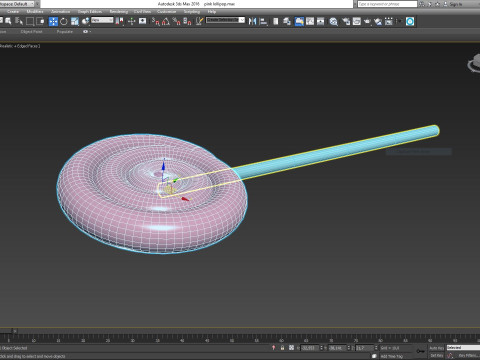Screen dimensions: 480x360
Task: Open the Material Editor icon
Action: point(333,22)
